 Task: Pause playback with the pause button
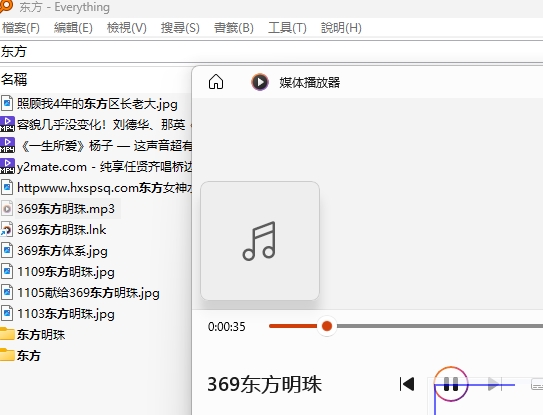click(451, 384)
